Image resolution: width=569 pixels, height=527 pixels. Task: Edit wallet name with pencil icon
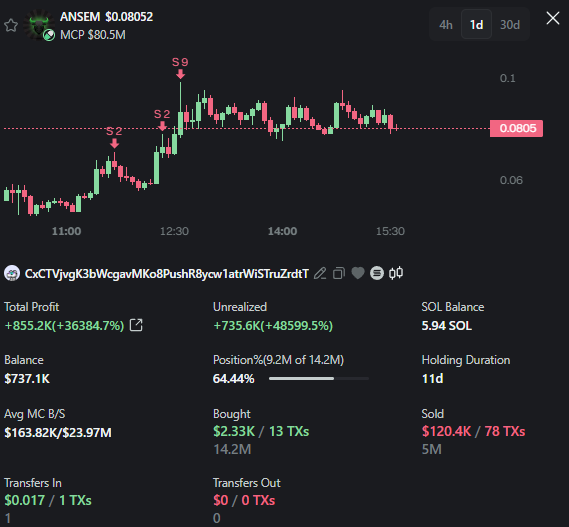(320, 273)
